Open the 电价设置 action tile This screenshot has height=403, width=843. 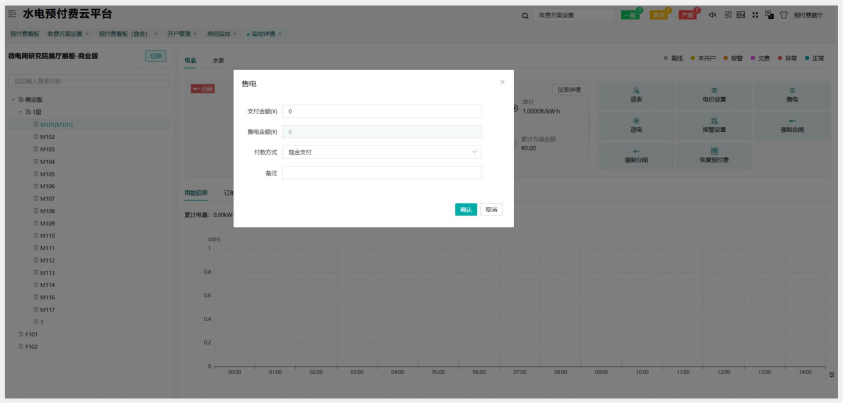(714, 96)
